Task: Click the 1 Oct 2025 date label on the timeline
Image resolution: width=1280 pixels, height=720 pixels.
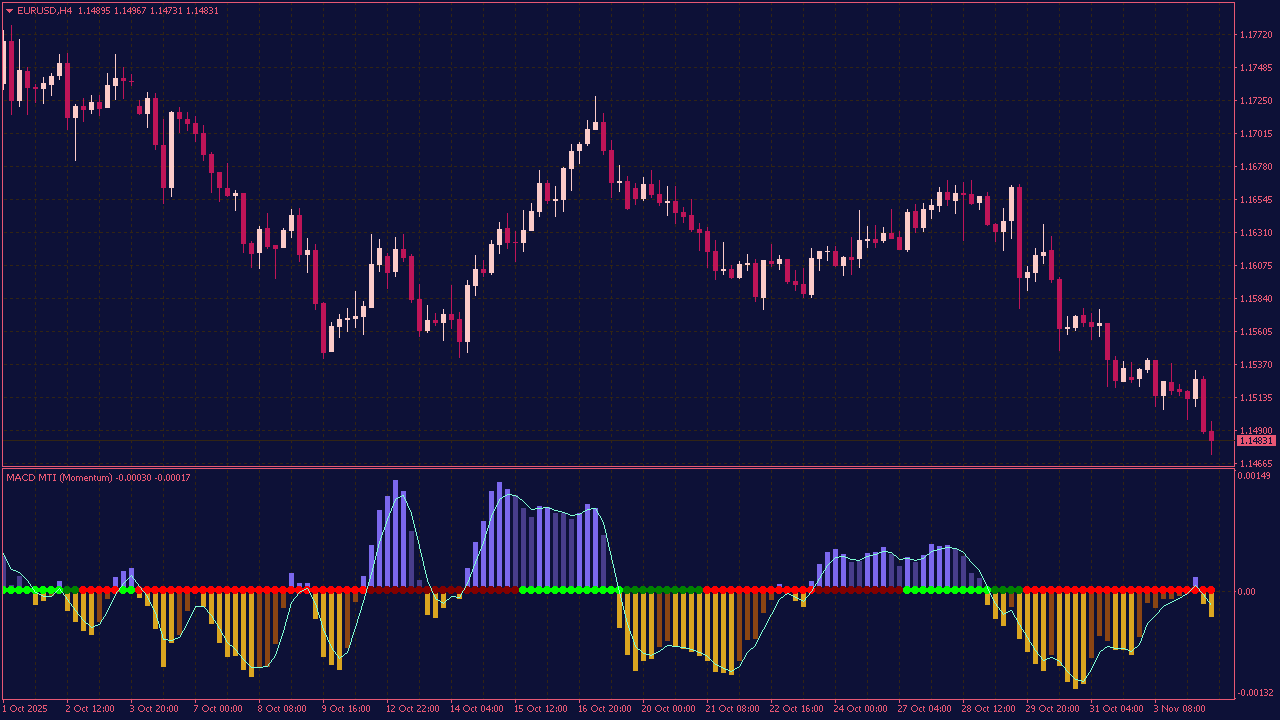Action: point(24,708)
